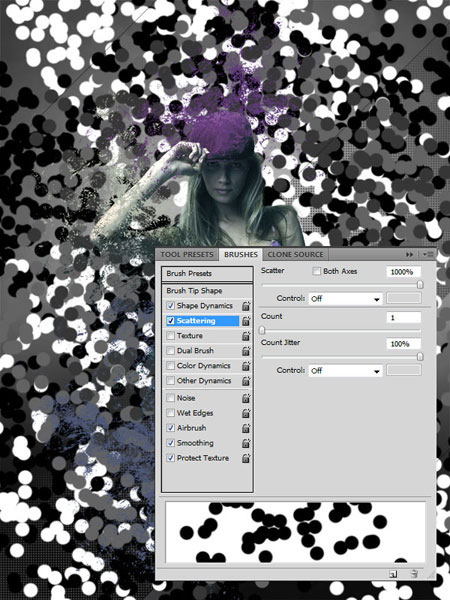Toggle lock icon for Noise
The image size is (450, 600).
pos(246,398)
